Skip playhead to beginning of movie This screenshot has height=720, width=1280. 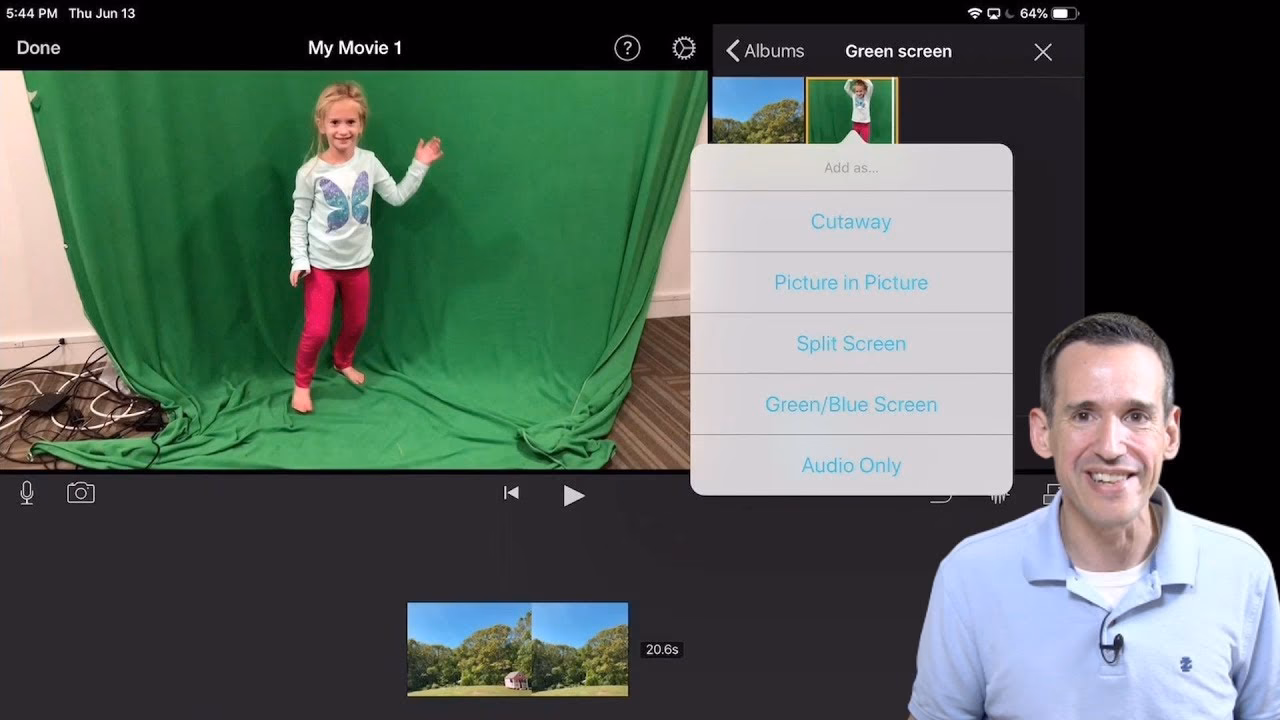coord(510,492)
